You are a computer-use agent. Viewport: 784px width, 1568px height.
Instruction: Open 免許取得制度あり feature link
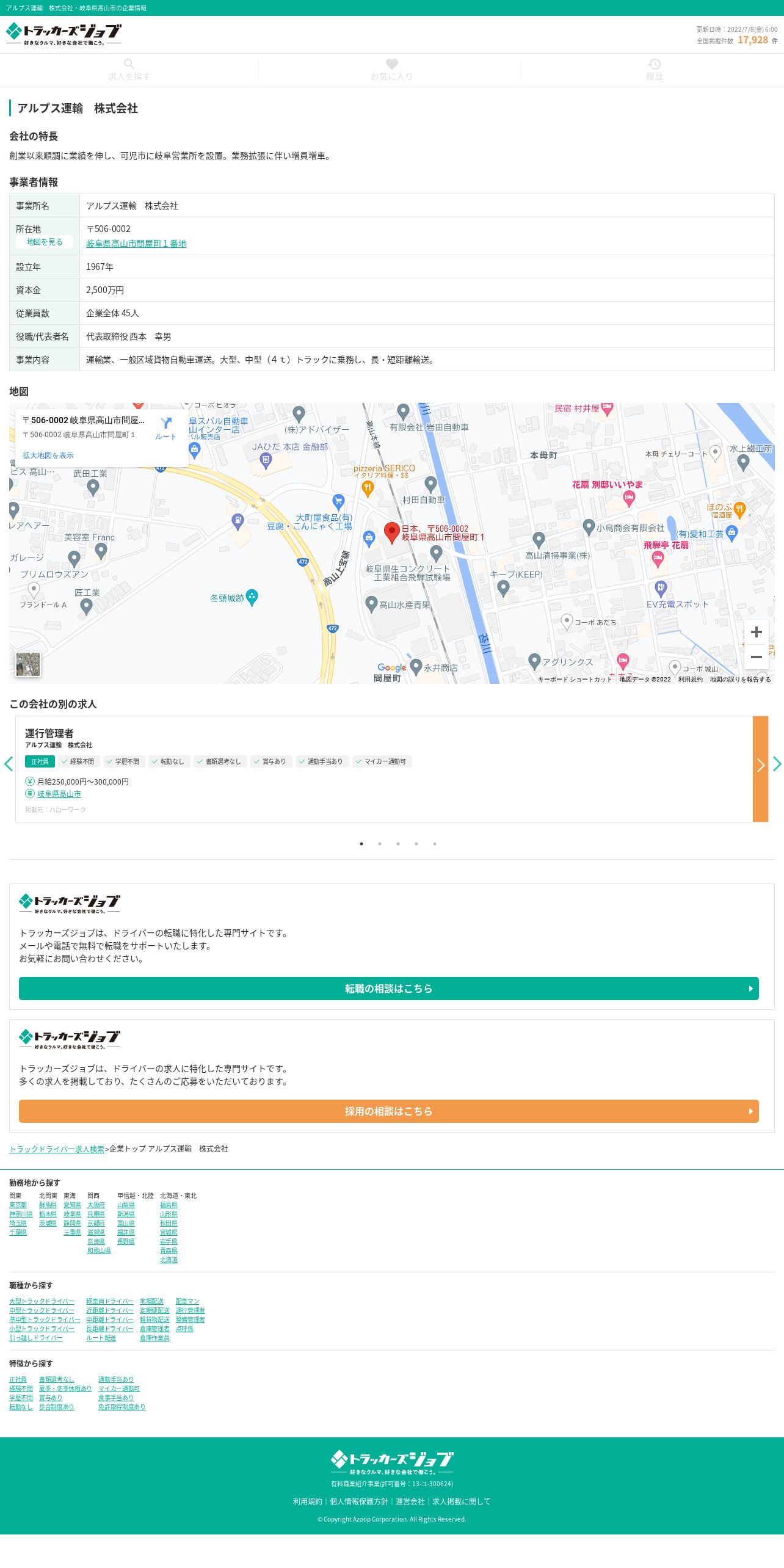122,1407
